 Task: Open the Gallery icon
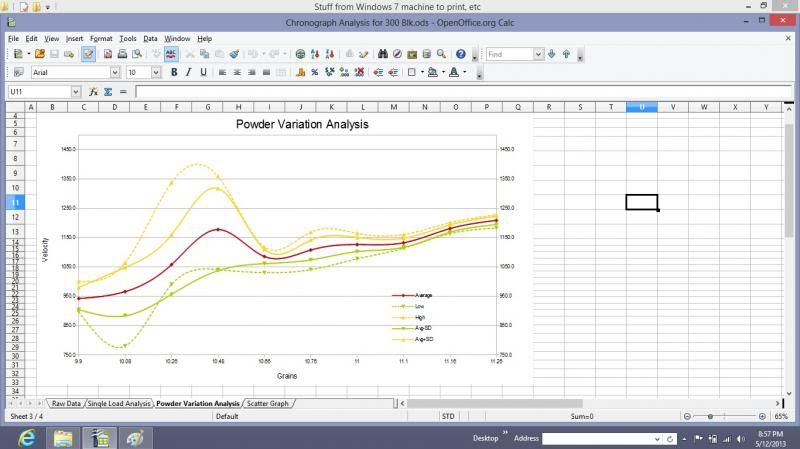tap(412, 54)
